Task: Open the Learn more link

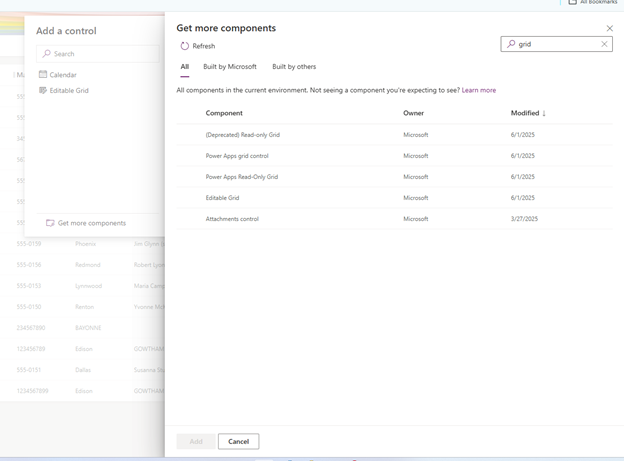Action: [x=479, y=90]
